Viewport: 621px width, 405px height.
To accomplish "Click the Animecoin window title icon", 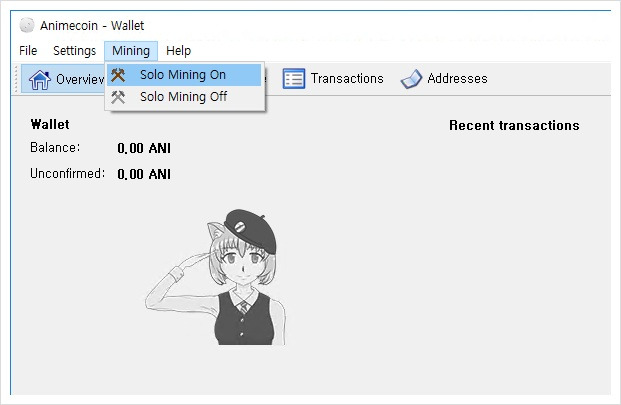I will click(x=27, y=25).
